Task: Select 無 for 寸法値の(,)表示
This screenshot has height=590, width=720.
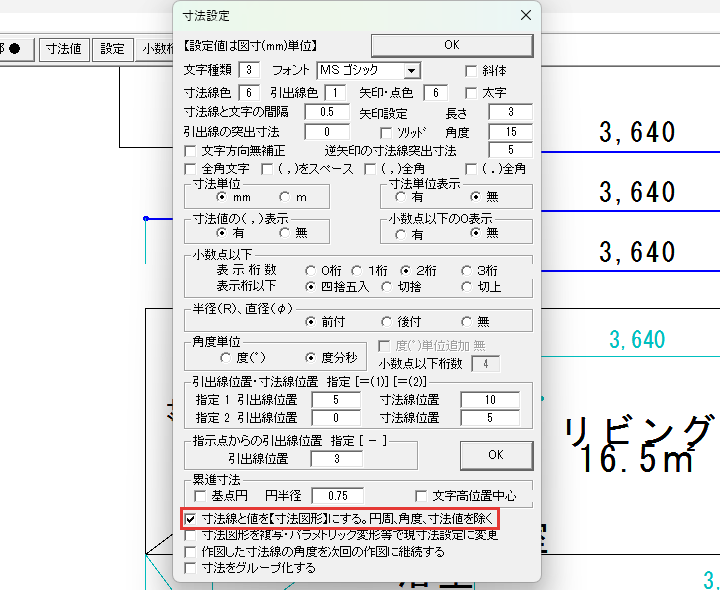Action: 285,233
